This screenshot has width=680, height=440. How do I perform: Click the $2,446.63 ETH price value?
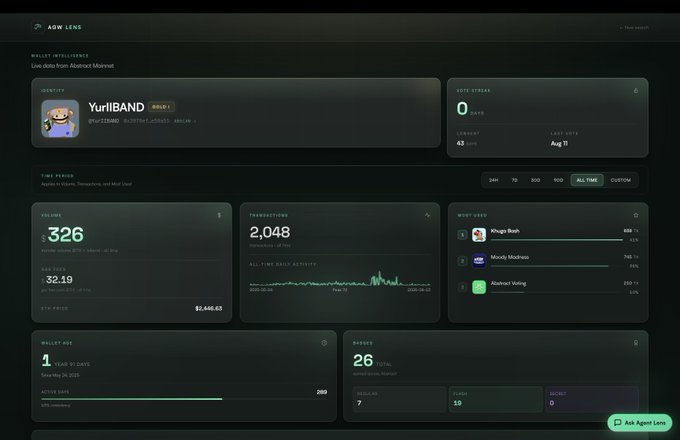[209, 308]
